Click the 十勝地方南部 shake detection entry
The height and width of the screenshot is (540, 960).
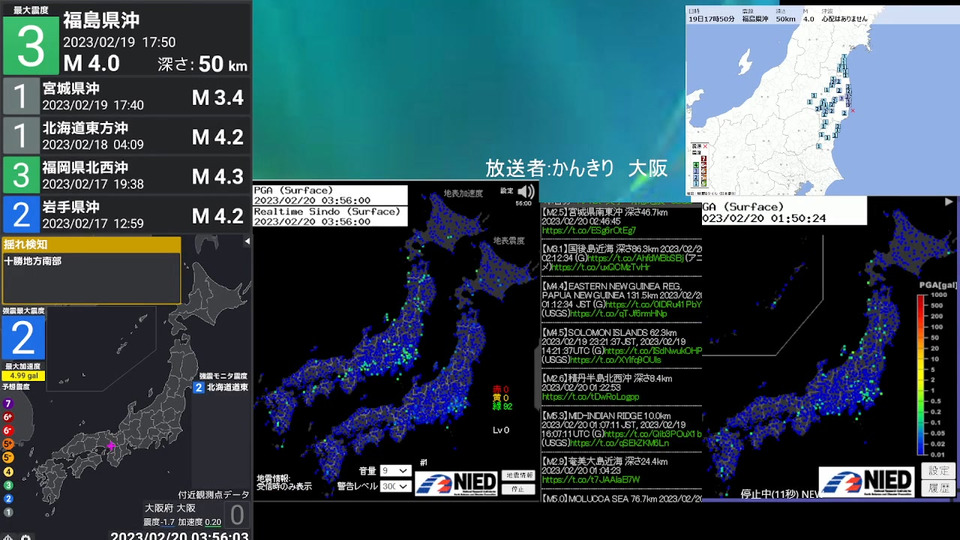click(x=33, y=261)
